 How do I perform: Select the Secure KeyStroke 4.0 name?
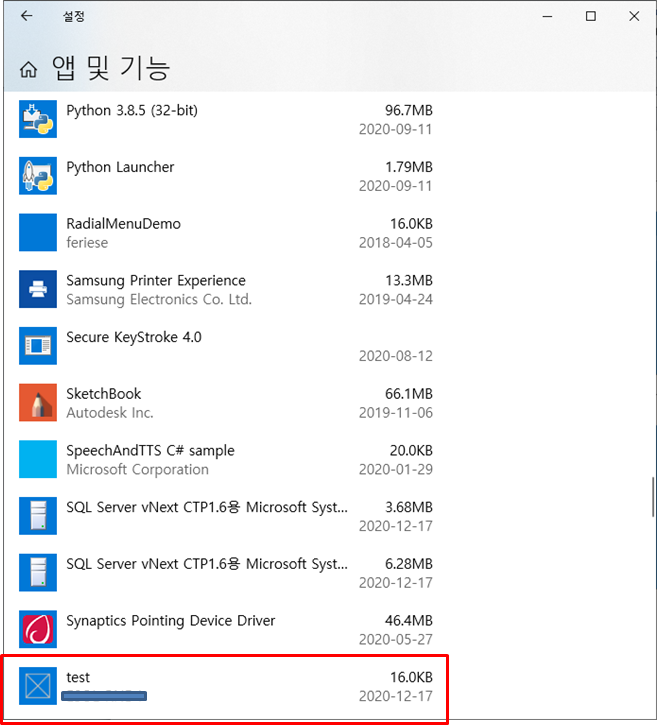pos(134,338)
